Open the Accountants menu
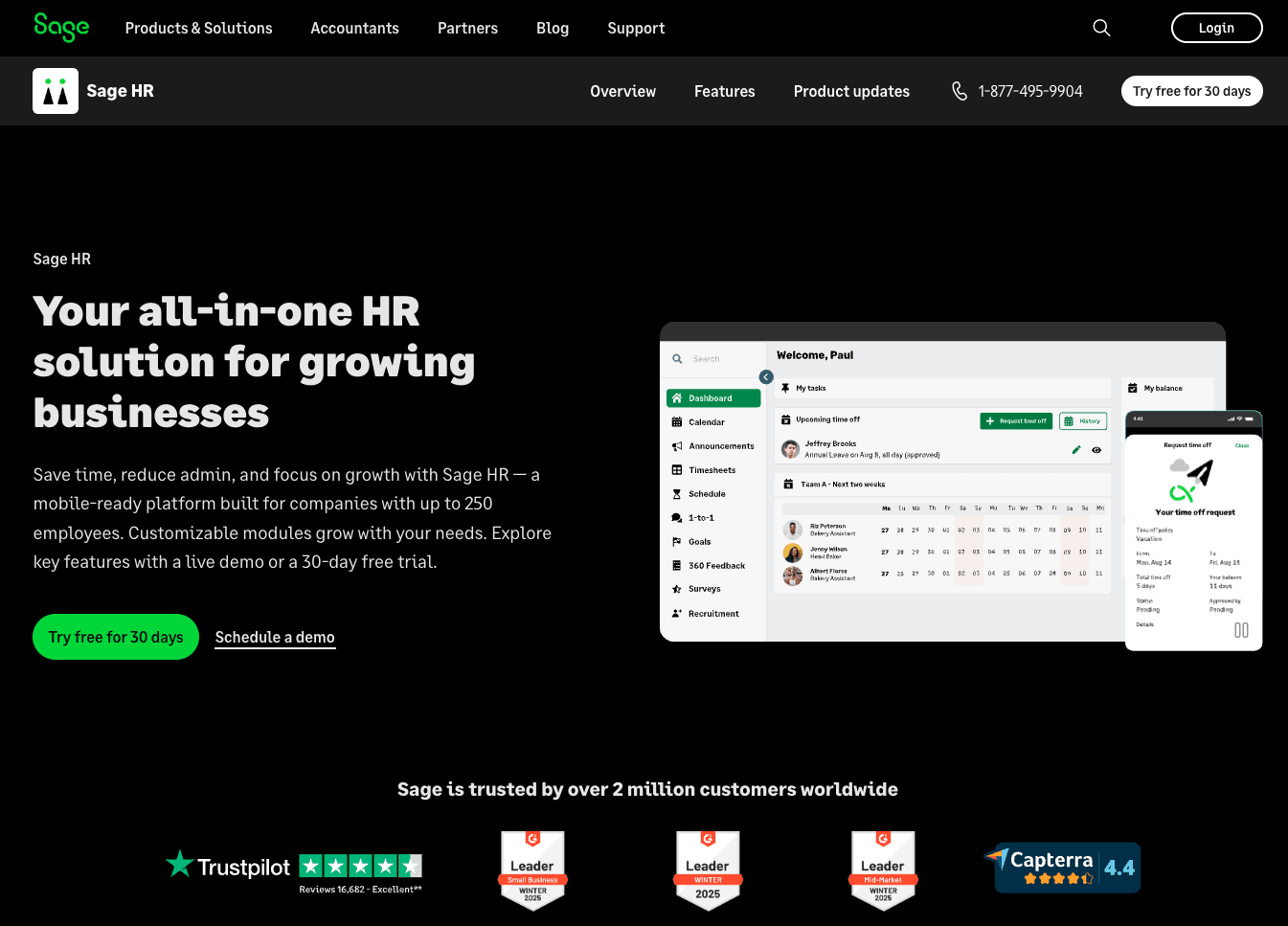 pos(354,28)
